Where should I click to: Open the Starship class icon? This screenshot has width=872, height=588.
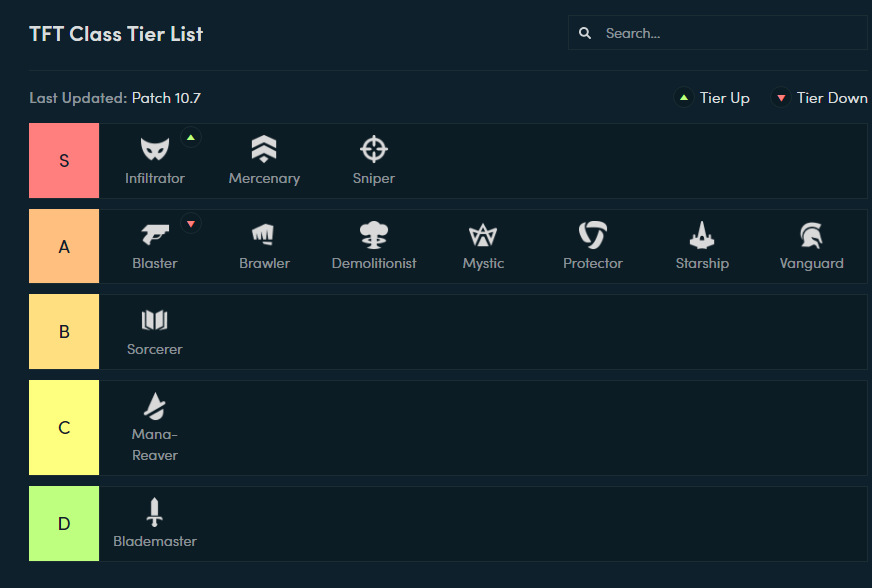702,235
